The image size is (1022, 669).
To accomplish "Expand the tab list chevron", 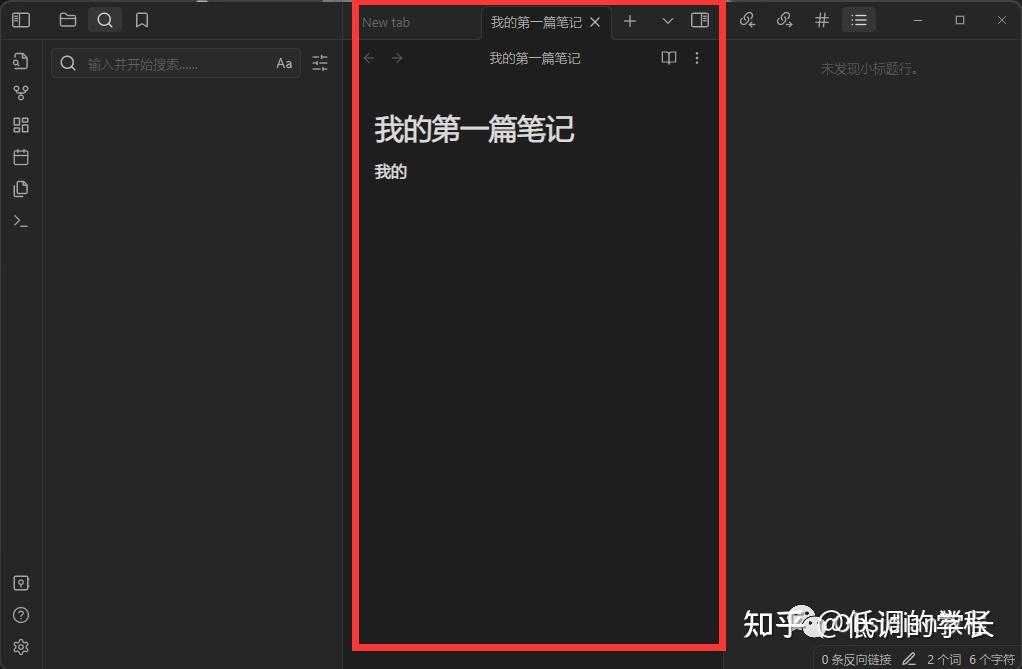I will pos(667,21).
